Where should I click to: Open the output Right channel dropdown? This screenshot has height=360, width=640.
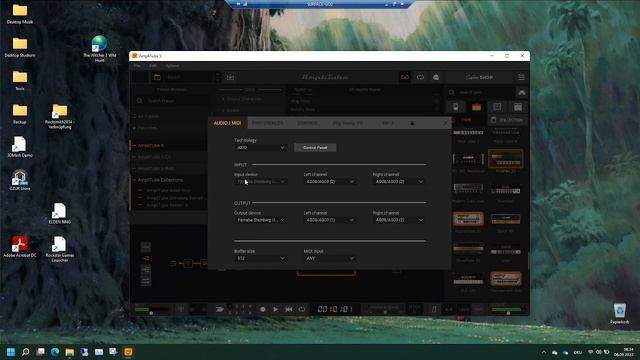(398, 220)
